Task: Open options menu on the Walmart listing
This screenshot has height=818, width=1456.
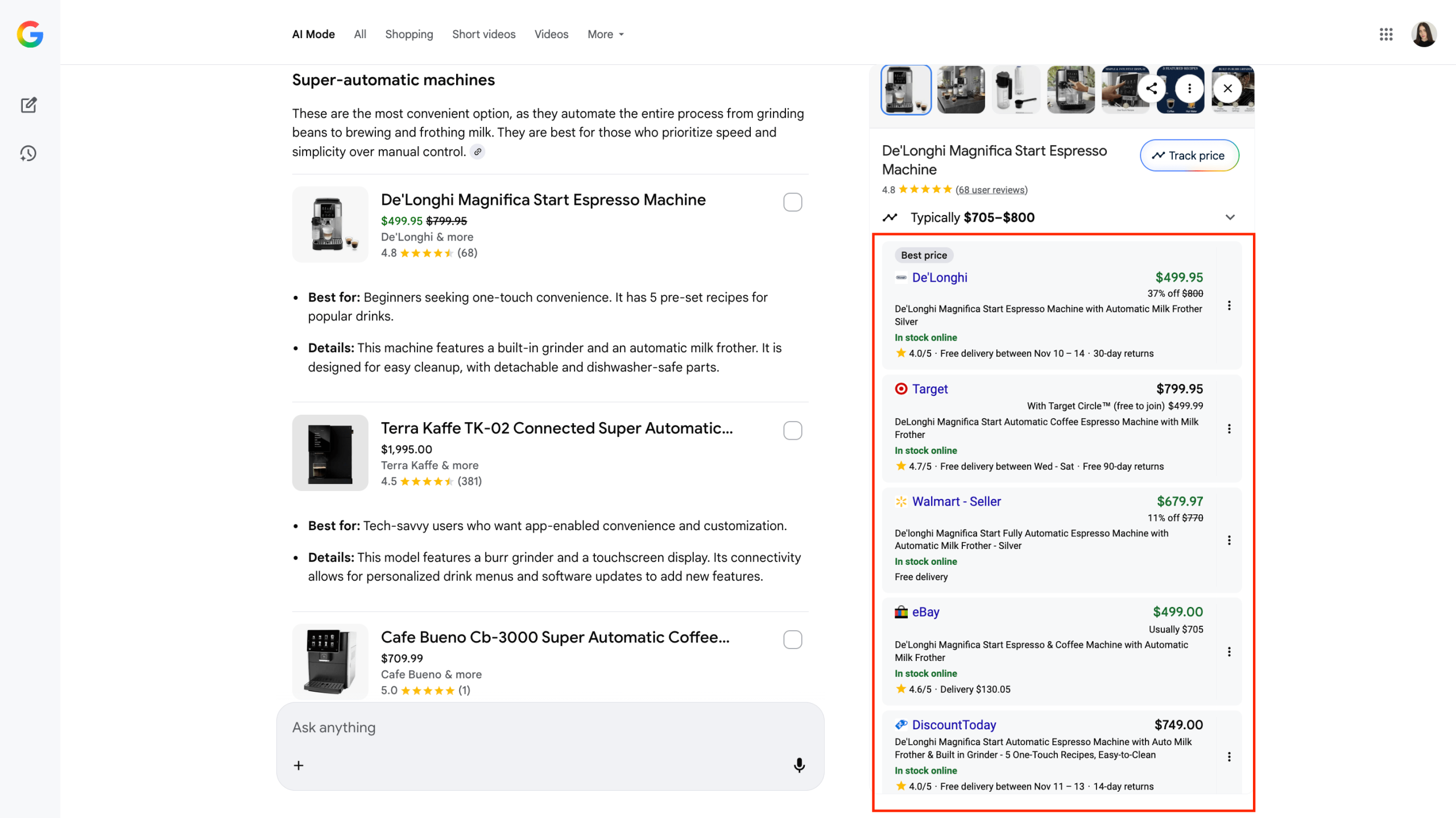Action: pos(1229,540)
